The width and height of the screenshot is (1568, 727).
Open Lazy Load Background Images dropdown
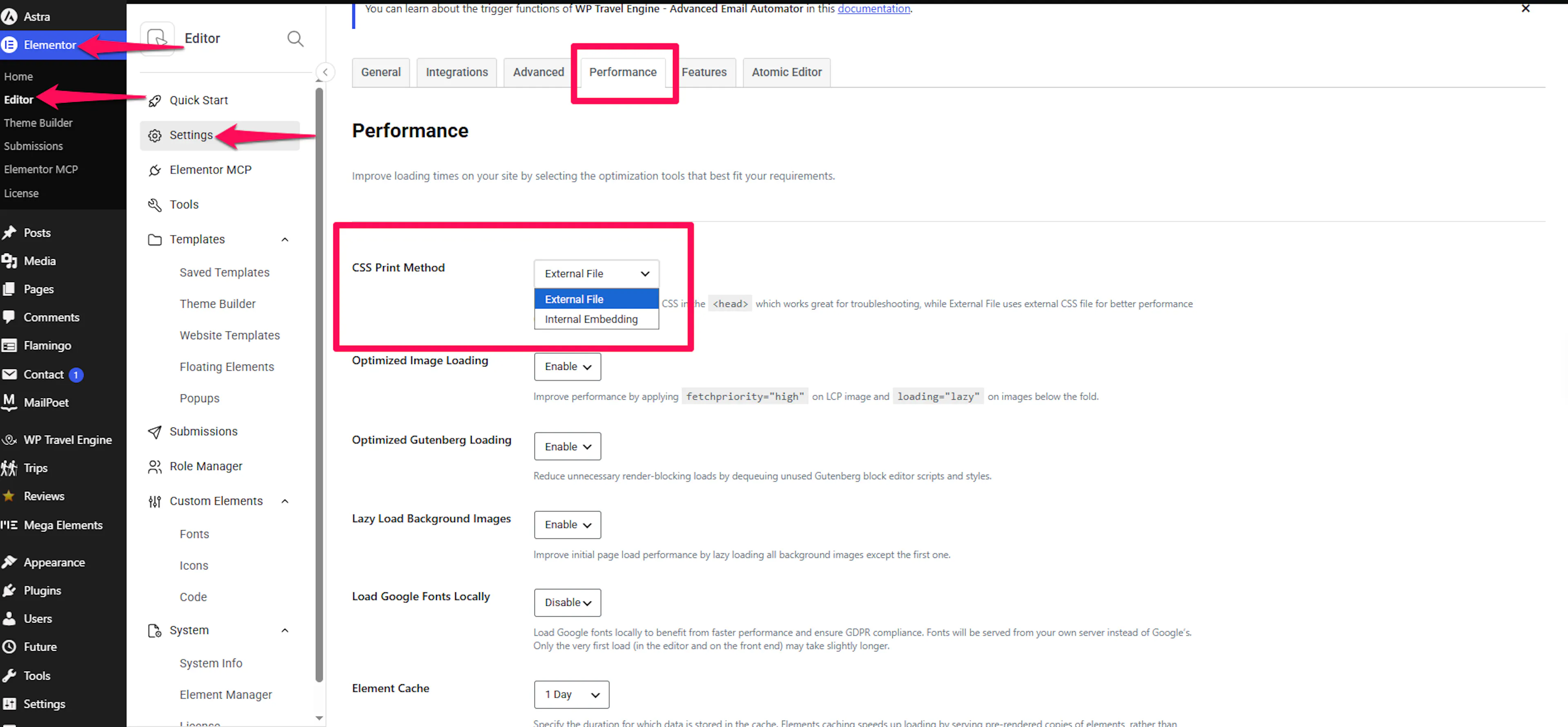[x=567, y=525]
